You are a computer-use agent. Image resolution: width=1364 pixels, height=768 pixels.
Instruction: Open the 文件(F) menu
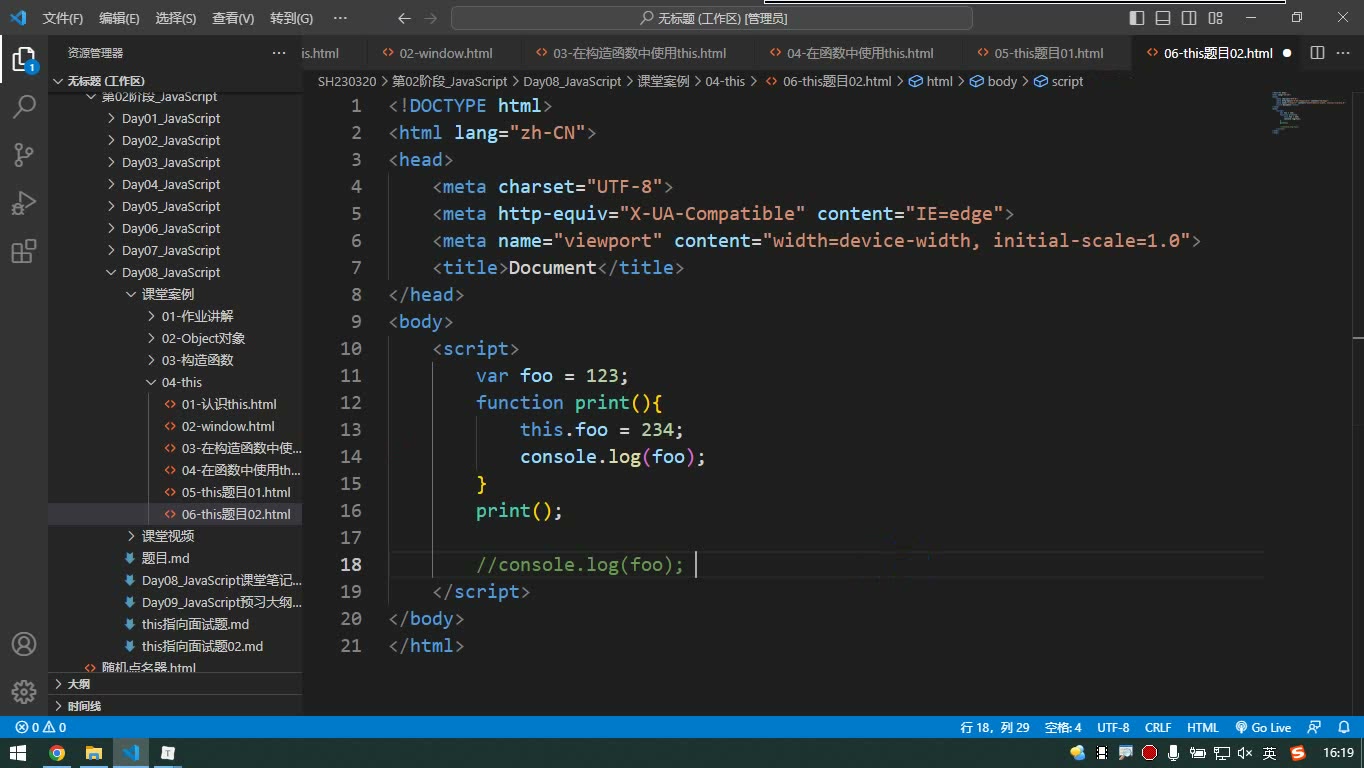63,18
